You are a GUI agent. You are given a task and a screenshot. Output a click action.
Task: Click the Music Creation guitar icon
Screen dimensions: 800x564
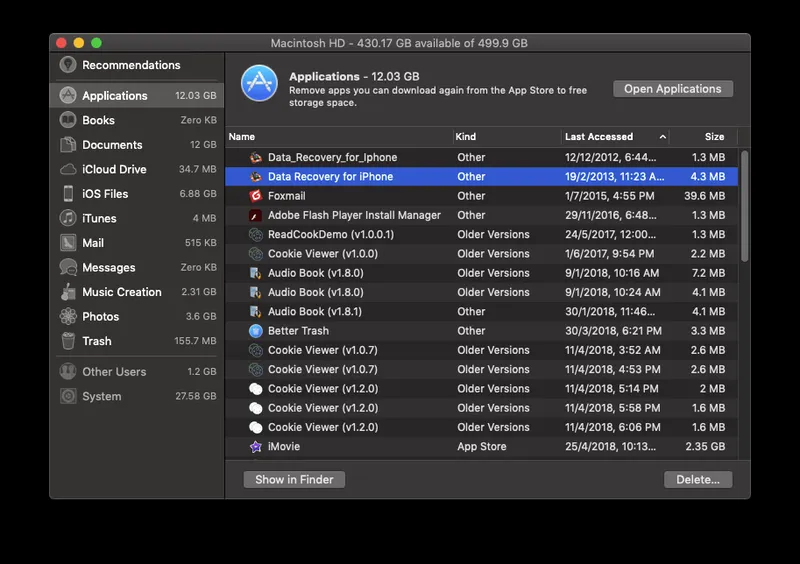tap(68, 291)
